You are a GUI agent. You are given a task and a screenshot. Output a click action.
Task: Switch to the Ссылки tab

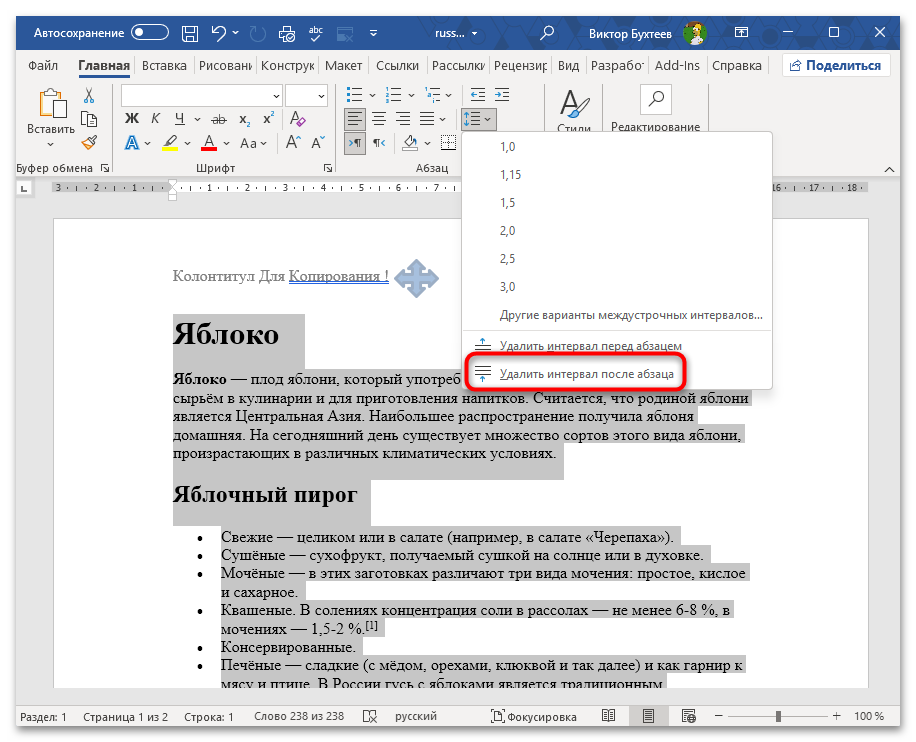[397, 65]
